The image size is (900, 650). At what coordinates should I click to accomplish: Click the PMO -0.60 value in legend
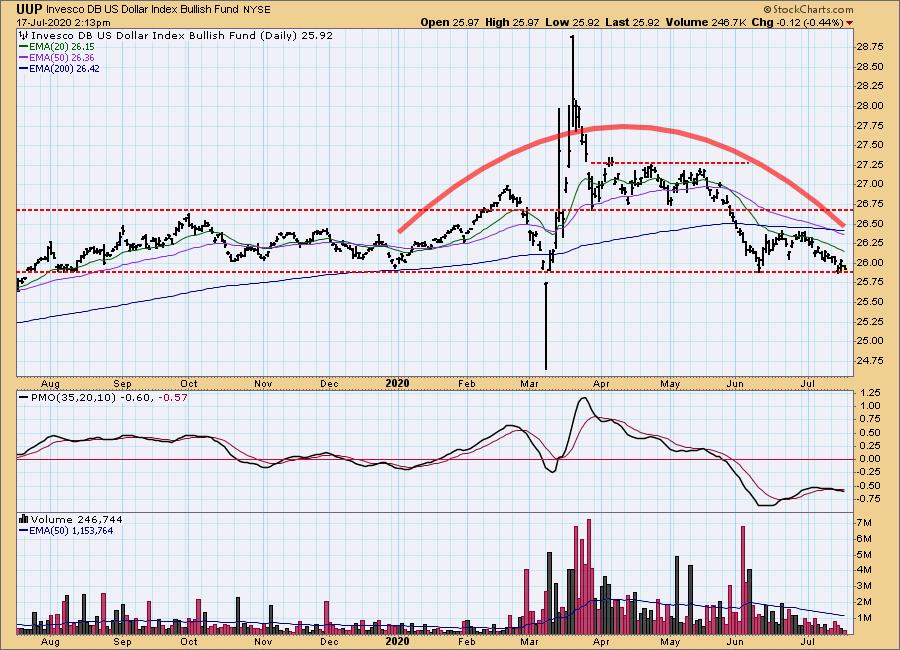click(137, 397)
